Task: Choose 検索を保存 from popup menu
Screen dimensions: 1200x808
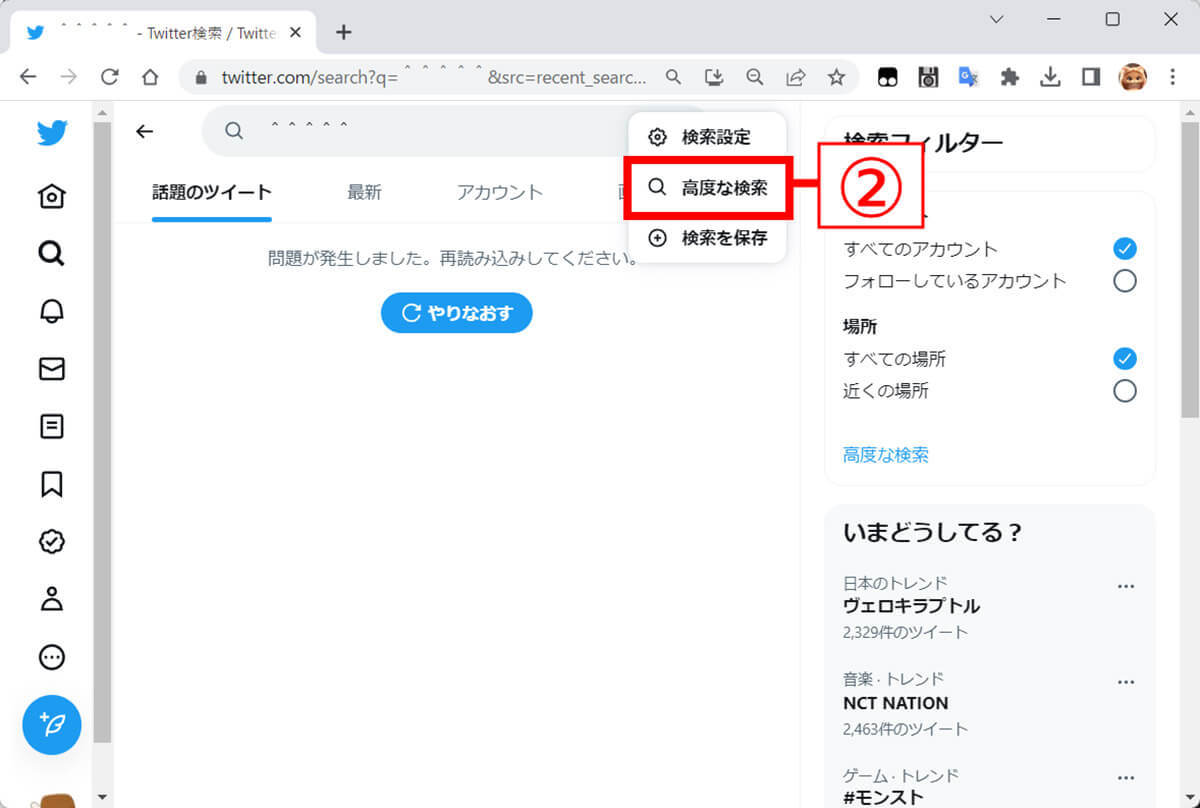Action: click(707, 239)
